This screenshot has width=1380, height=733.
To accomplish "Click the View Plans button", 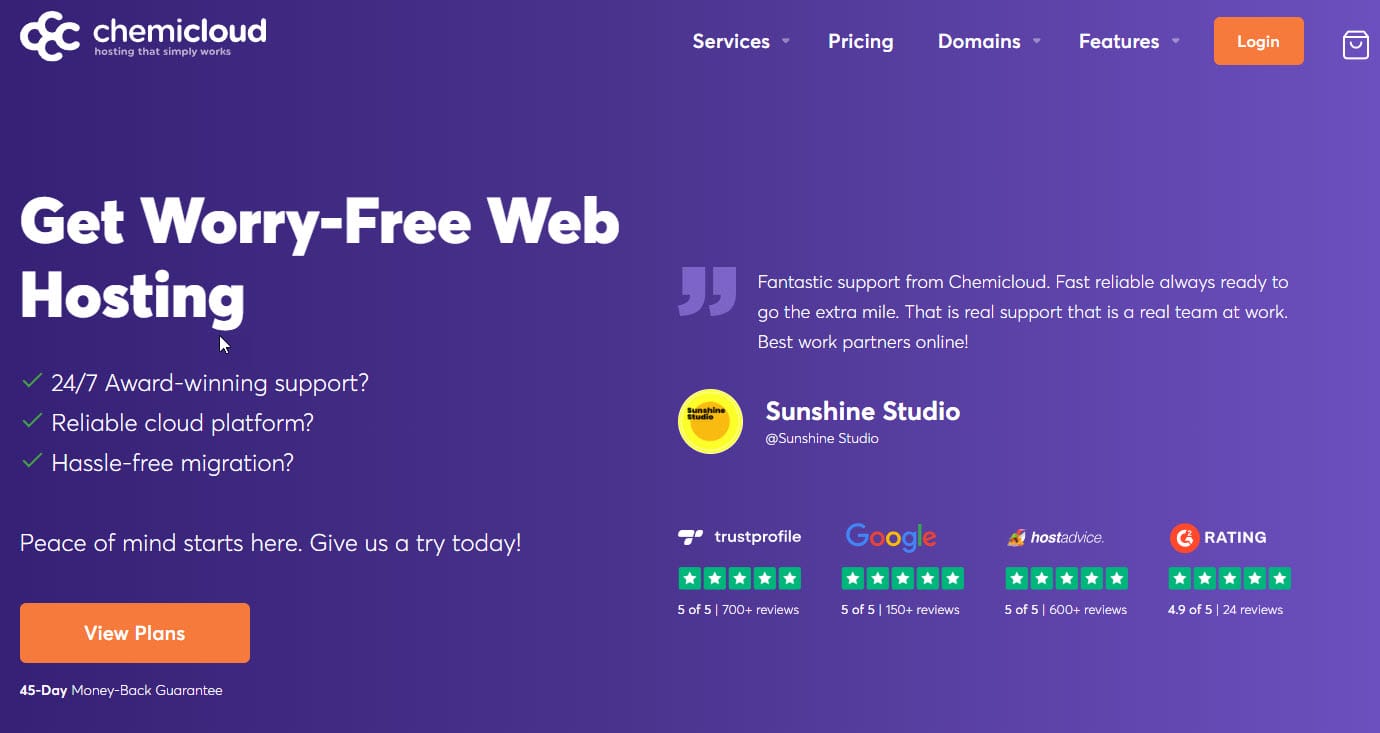I will [x=135, y=632].
